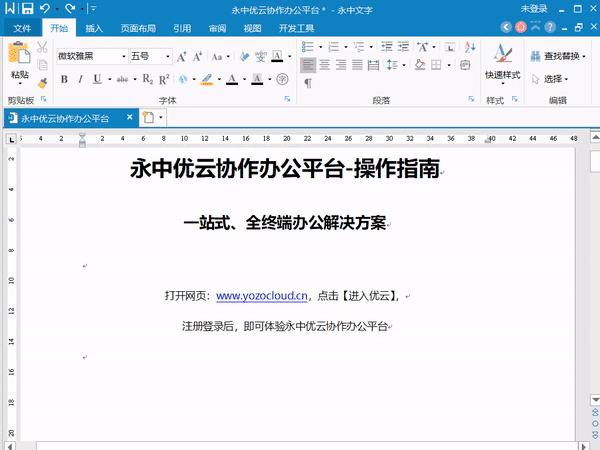Click the Help question mark icon
This screenshot has width=600, height=450.
(550, 27)
